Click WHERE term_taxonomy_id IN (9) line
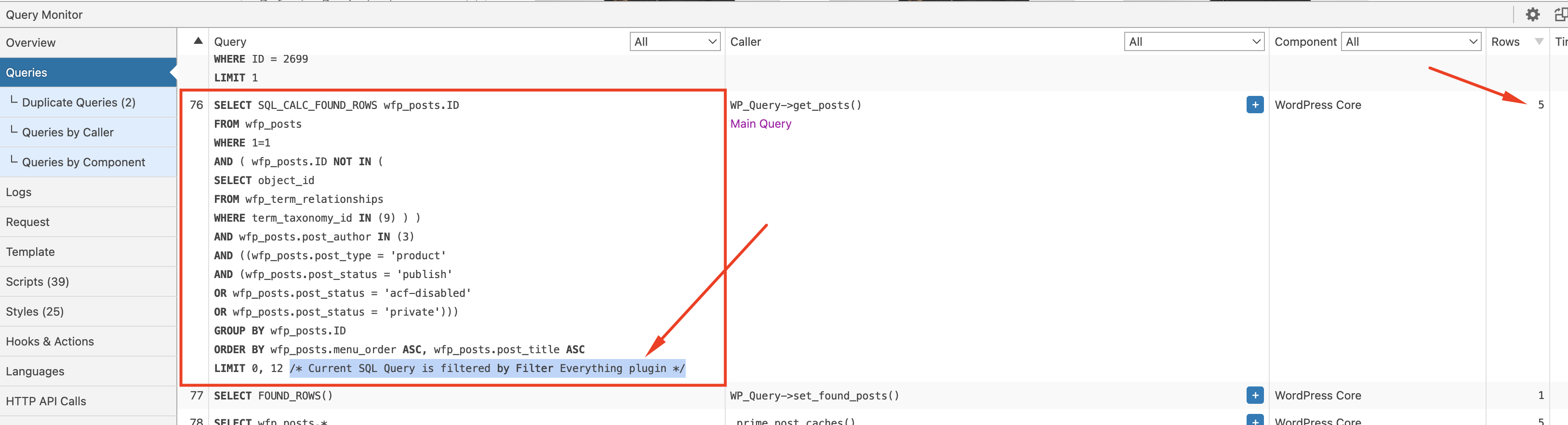Viewport: 1568px width, 425px height. (x=317, y=217)
